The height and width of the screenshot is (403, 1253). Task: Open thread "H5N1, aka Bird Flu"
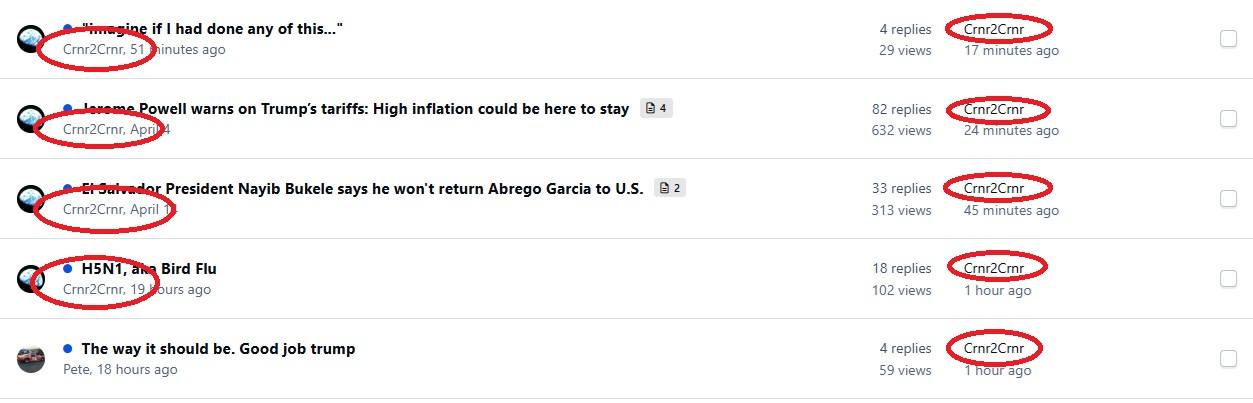tap(149, 268)
